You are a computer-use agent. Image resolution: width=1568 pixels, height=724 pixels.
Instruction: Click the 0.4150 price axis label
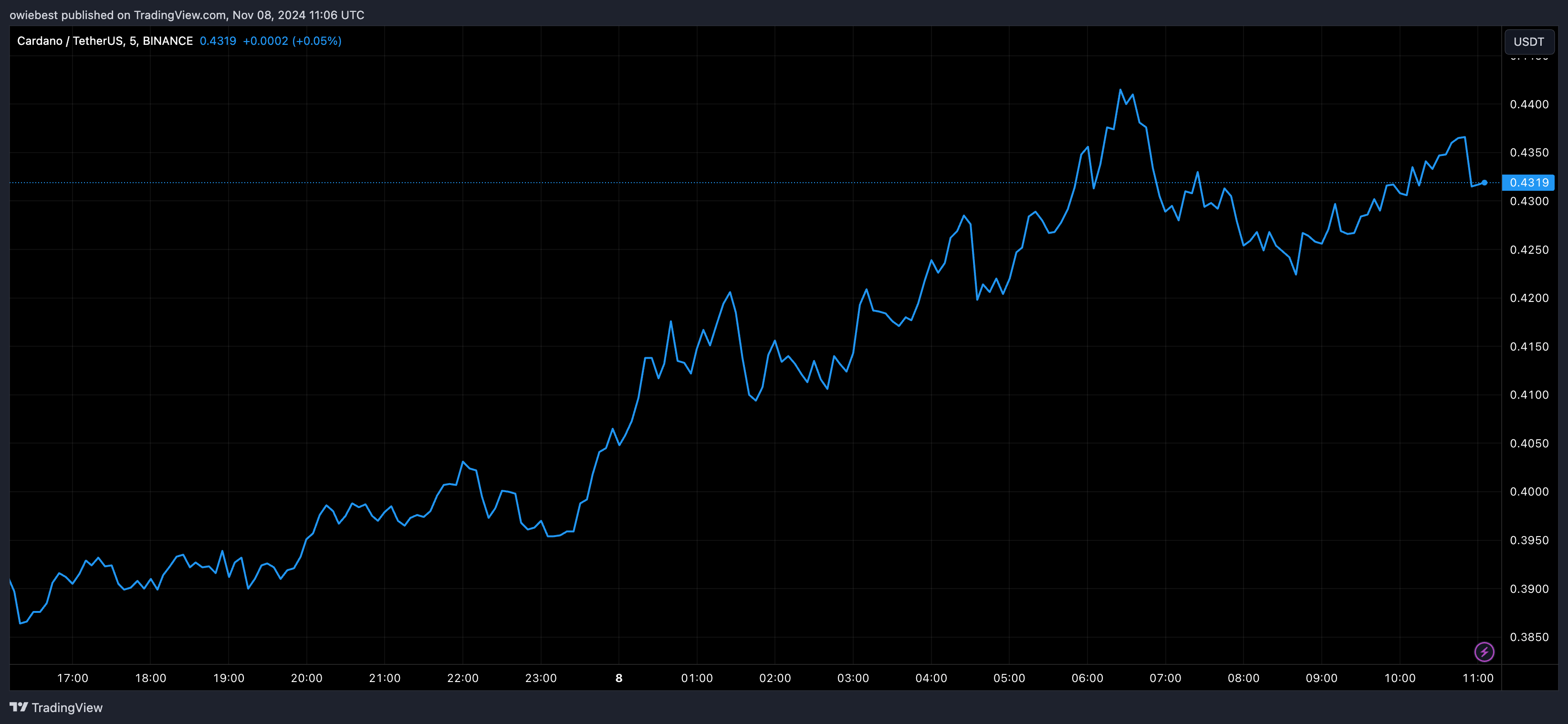(1529, 347)
